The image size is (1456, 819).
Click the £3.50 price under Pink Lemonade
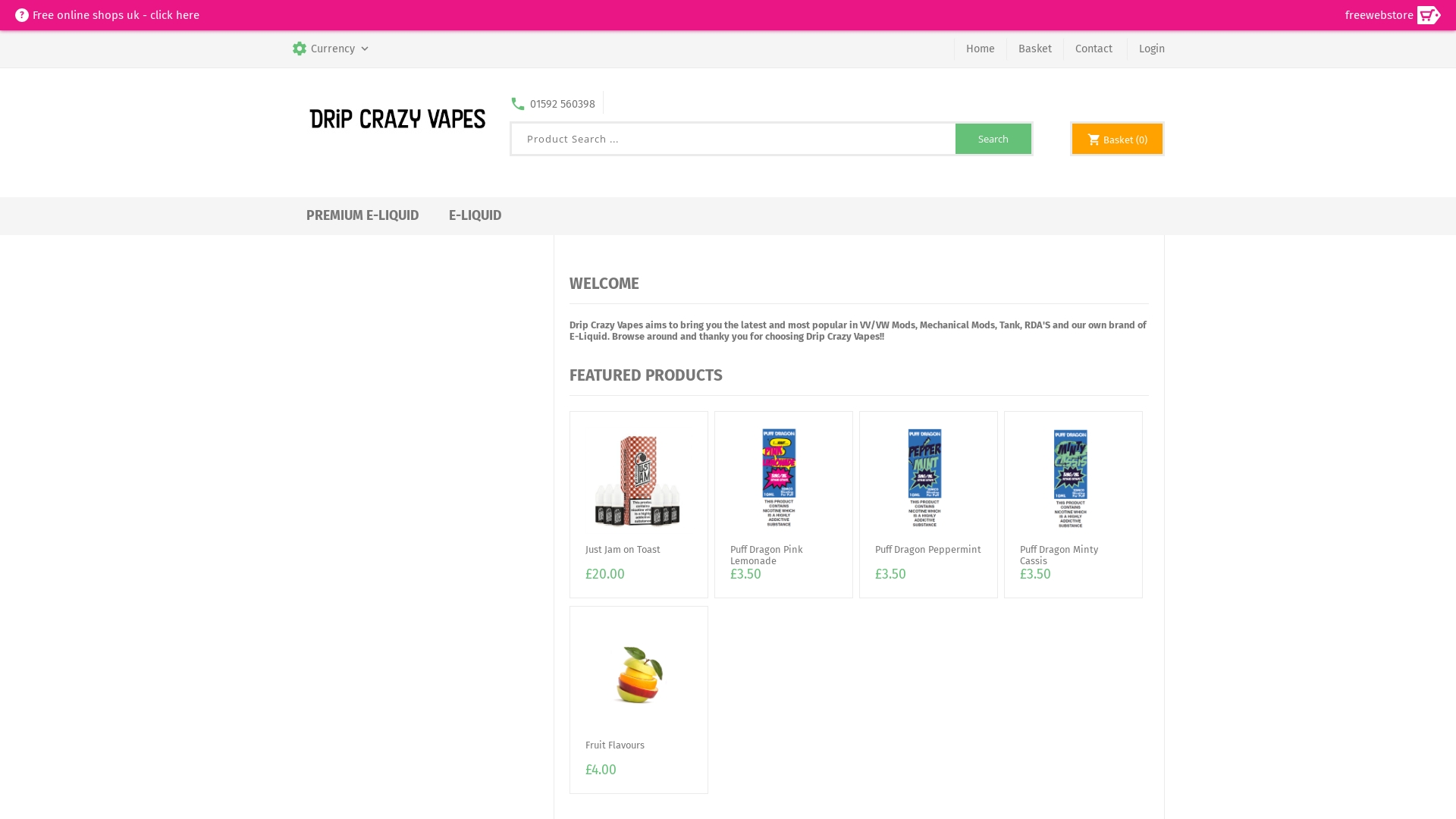745,574
